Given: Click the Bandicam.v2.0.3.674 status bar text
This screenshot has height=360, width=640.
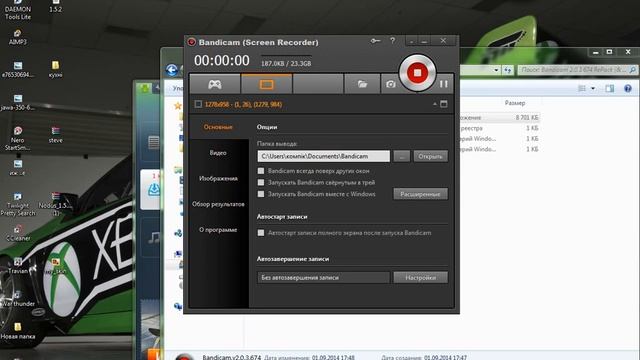Looking at the screenshot, I should pyautogui.click(x=231, y=357).
